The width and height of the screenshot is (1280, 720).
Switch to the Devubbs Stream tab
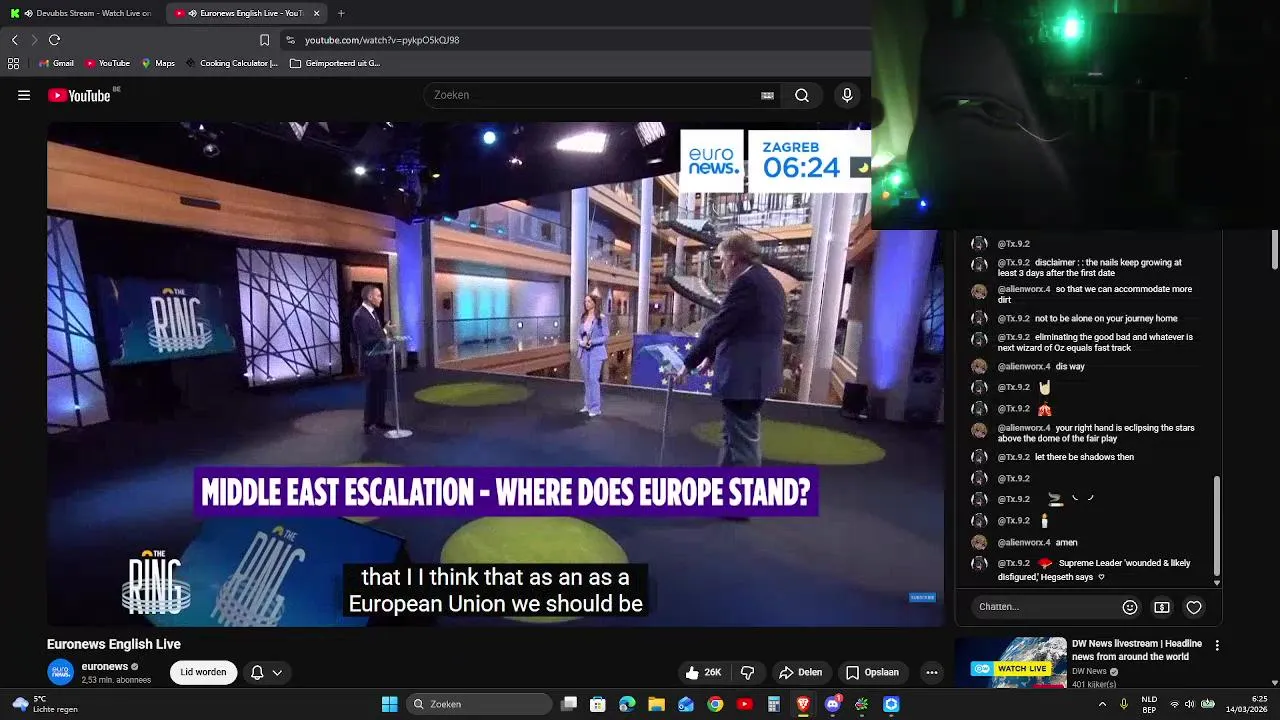[80, 13]
